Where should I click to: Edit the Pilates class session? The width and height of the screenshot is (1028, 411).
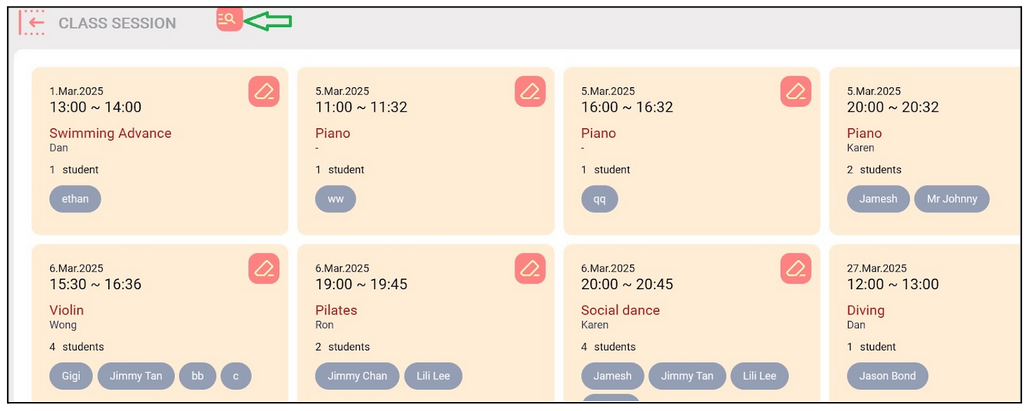[530, 268]
